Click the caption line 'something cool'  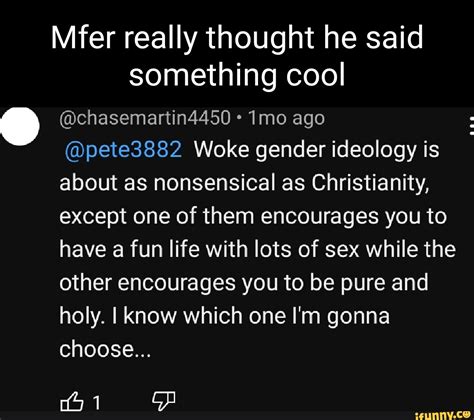(x=237, y=74)
